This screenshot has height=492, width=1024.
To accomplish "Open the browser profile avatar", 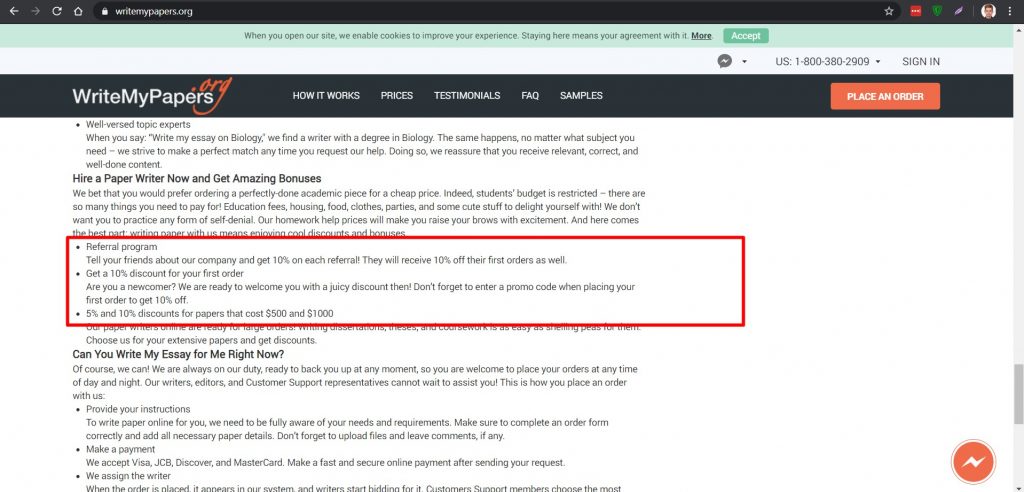I will tap(988, 11).
